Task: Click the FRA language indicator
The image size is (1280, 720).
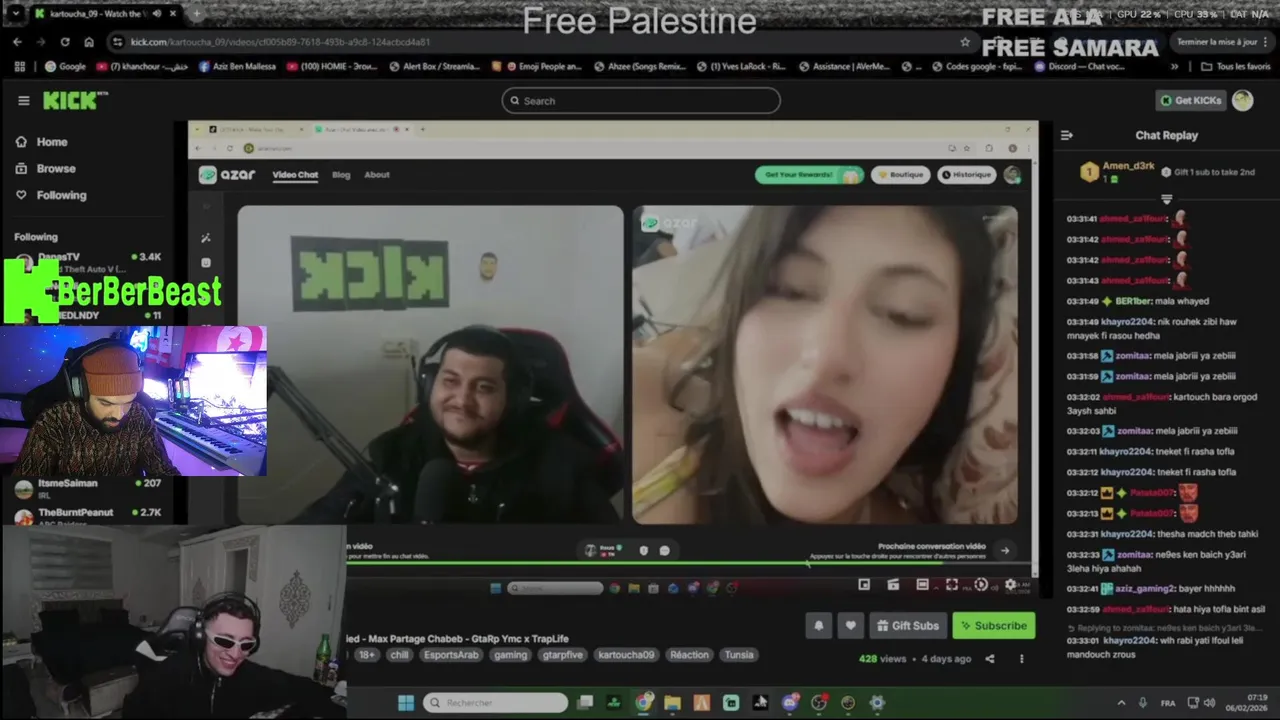Action: (x=1167, y=703)
